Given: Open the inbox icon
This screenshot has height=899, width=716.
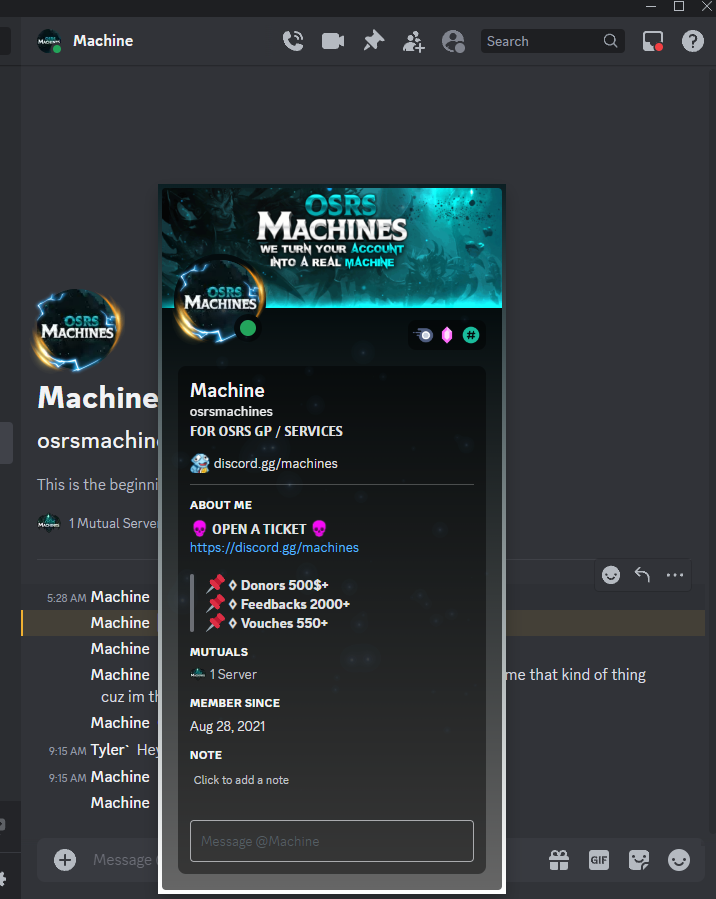Looking at the screenshot, I should tap(653, 41).
